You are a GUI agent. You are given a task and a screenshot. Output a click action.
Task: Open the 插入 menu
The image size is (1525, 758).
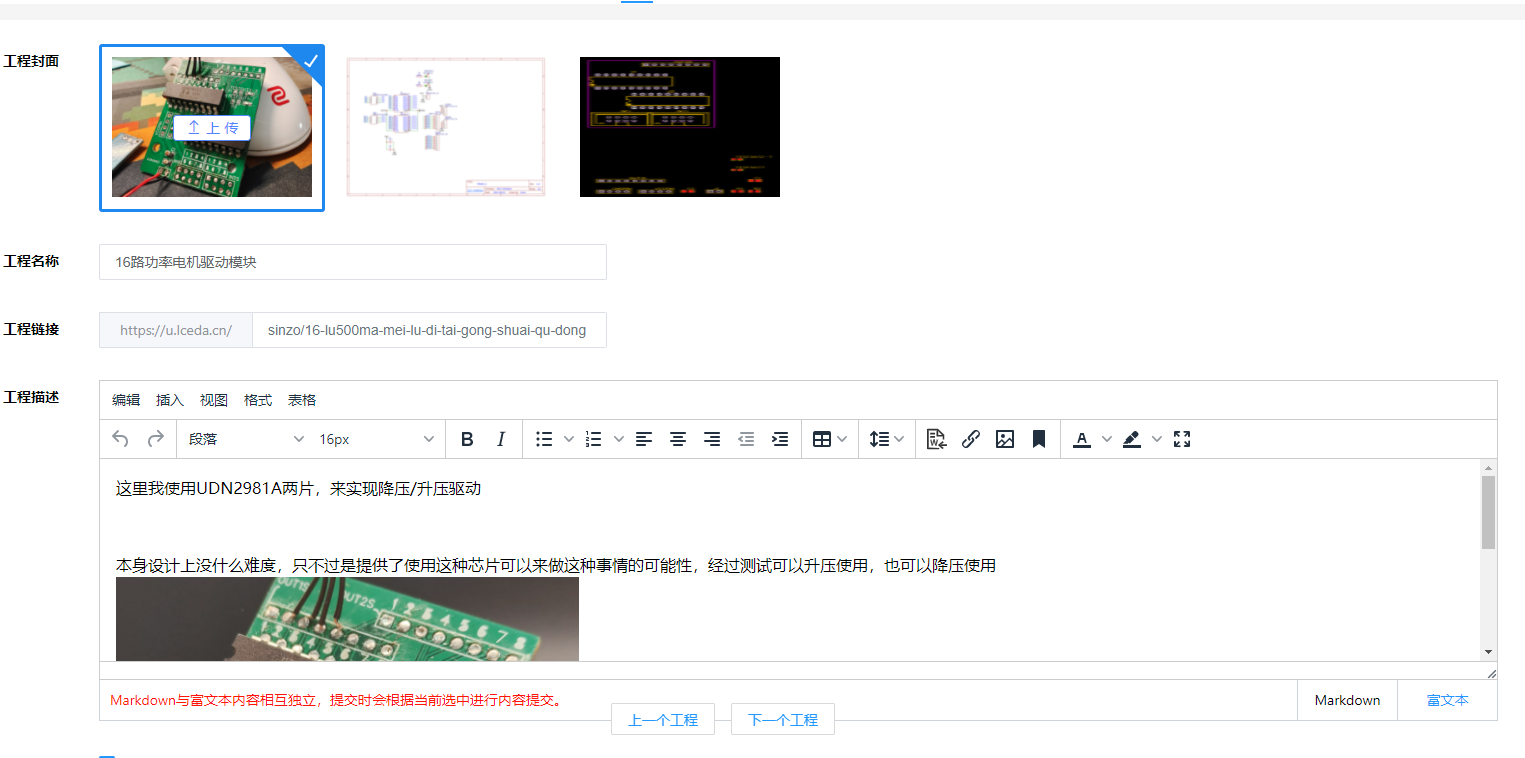click(170, 400)
